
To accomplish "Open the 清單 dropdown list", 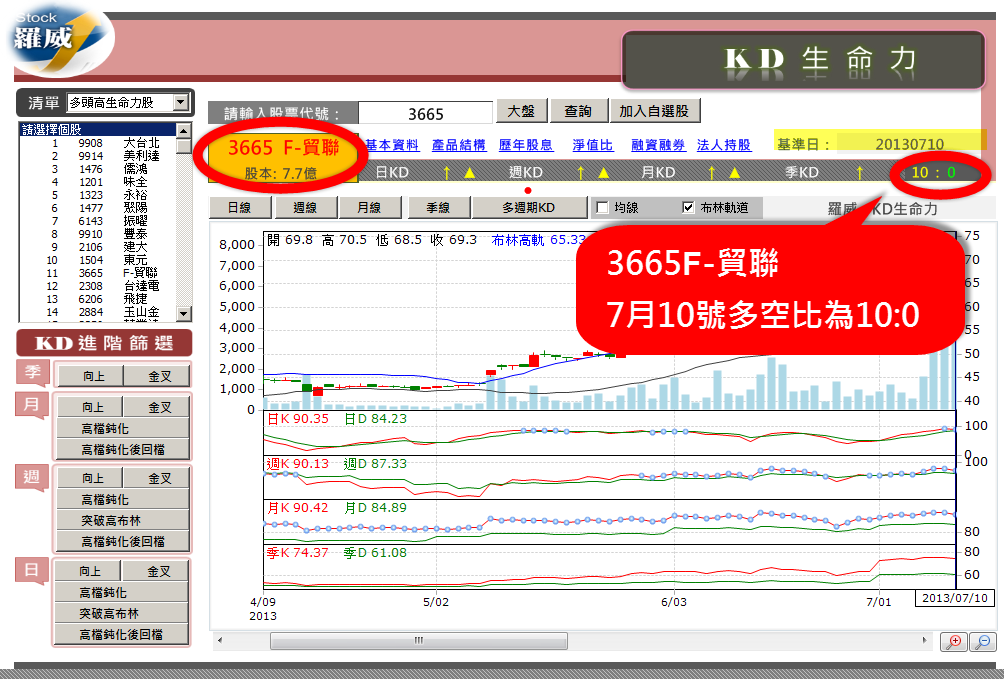I will (181, 102).
